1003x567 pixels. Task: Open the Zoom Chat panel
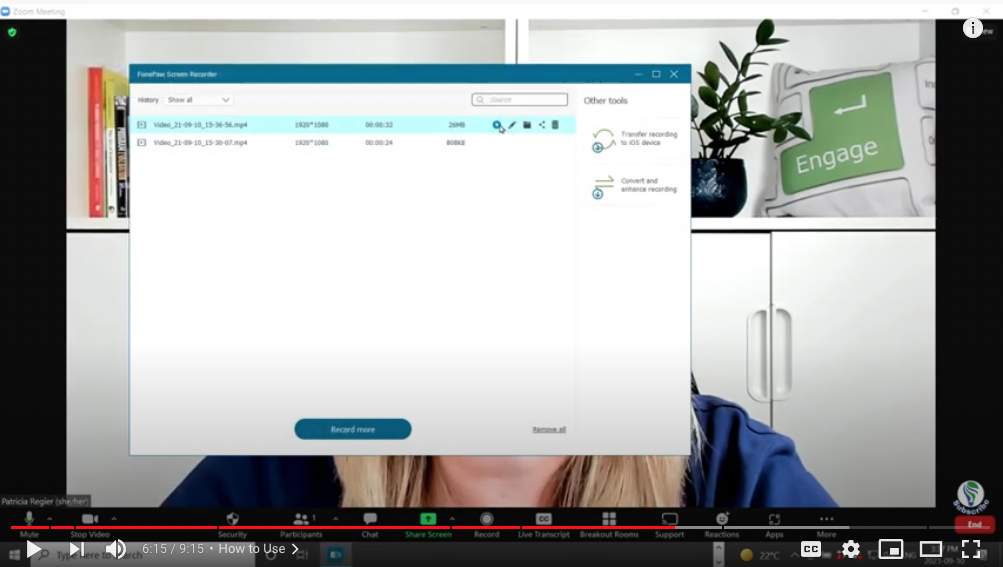370,523
